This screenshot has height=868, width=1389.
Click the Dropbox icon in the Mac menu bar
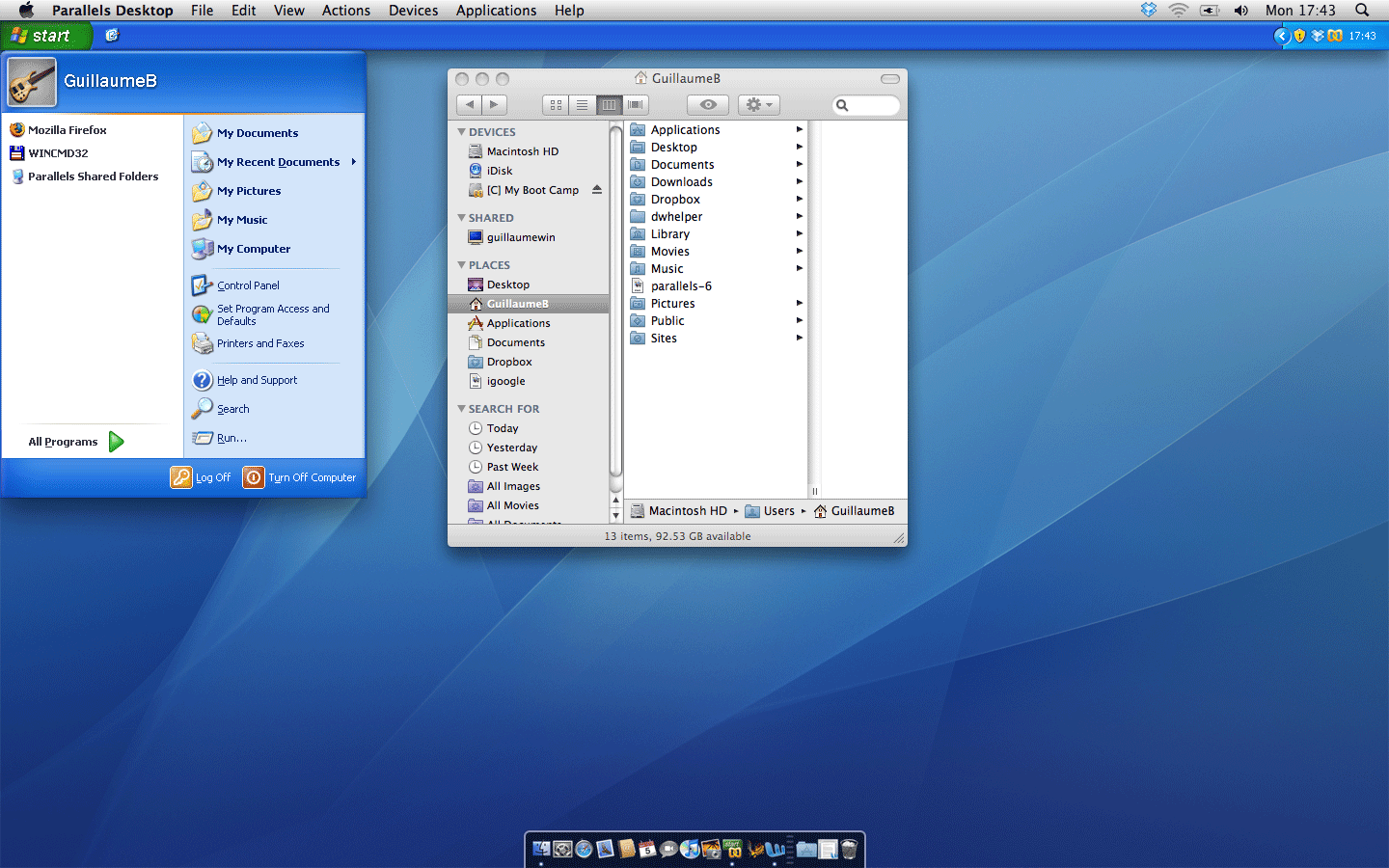coord(1148,10)
